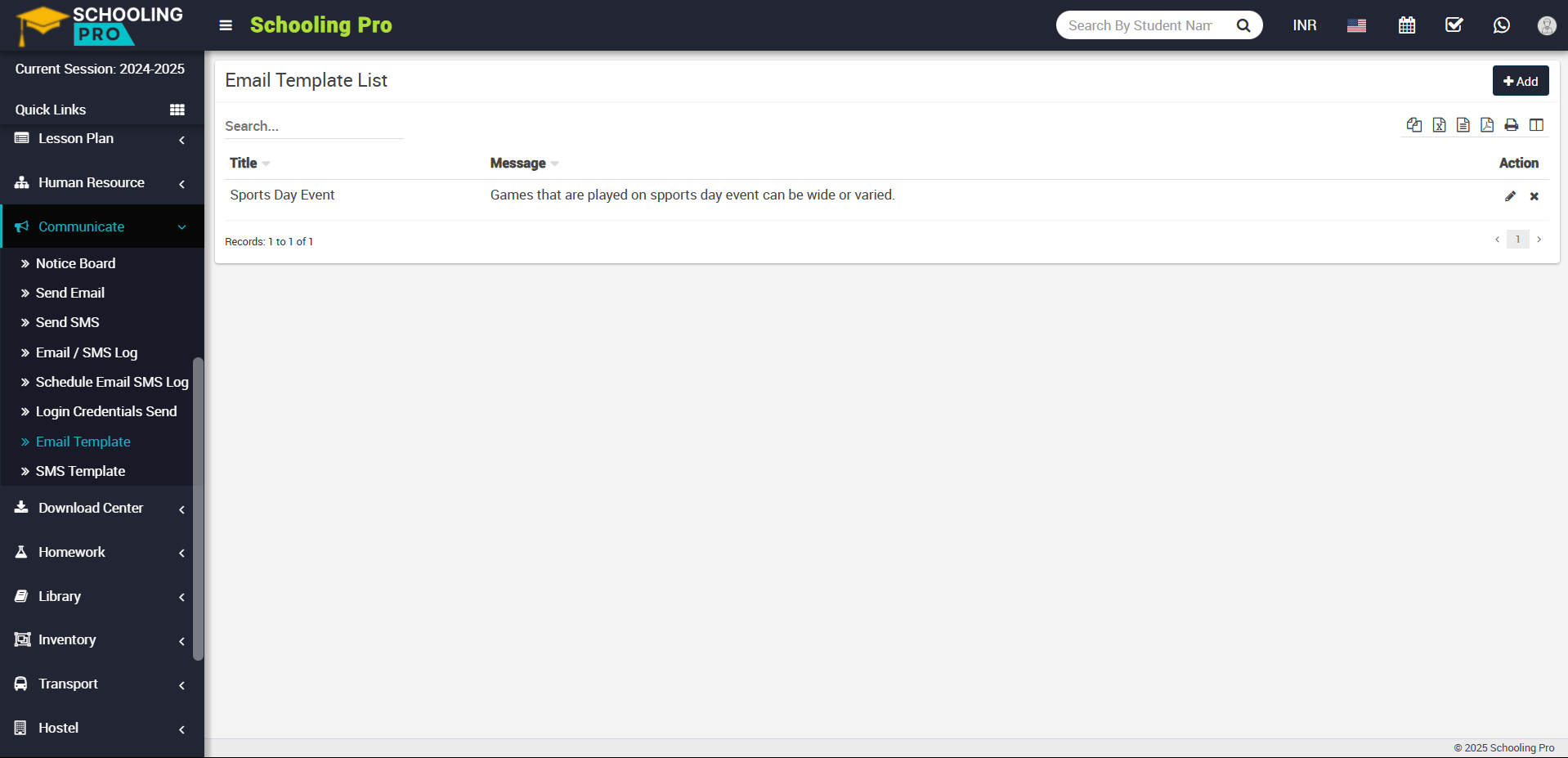Click the Current Session 2024-2025 text

click(100, 69)
